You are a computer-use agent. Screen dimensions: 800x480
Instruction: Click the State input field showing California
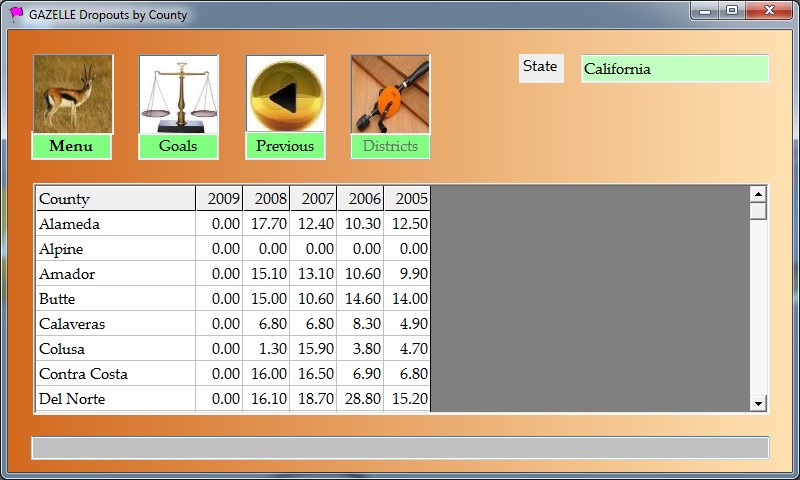[674, 69]
